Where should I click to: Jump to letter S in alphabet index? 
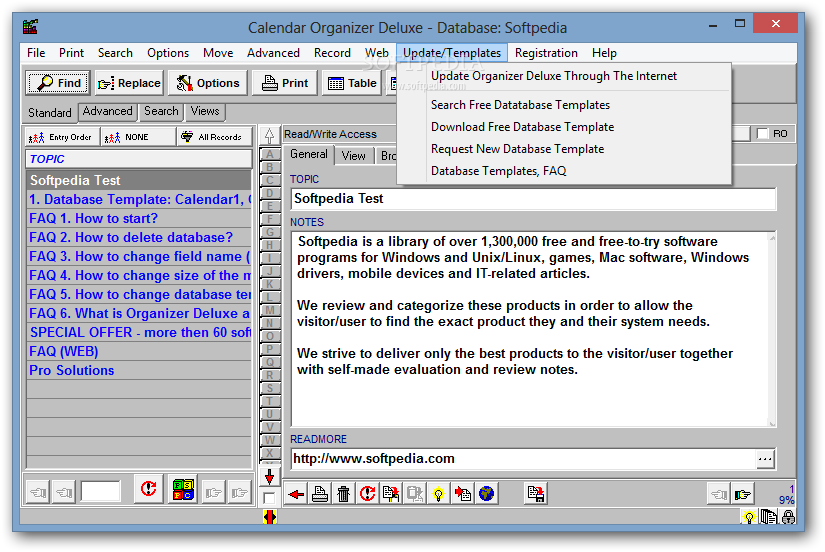coord(269,388)
